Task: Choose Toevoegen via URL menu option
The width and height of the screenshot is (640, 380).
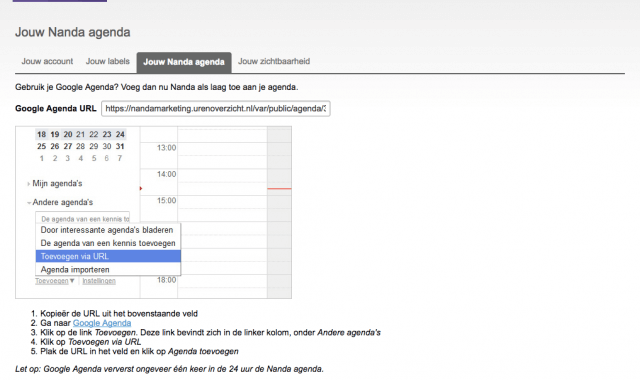Action: [x=108, y=256]
